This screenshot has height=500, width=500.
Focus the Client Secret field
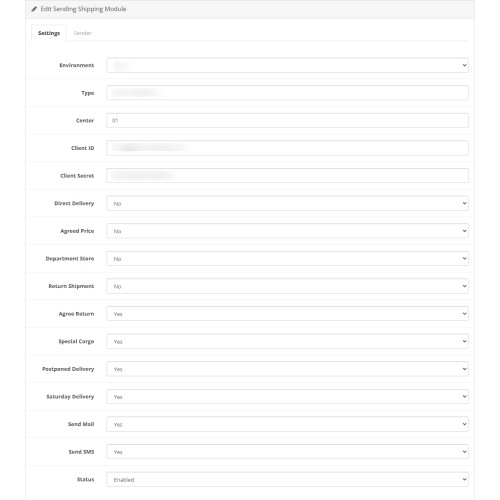pos(287,176)
